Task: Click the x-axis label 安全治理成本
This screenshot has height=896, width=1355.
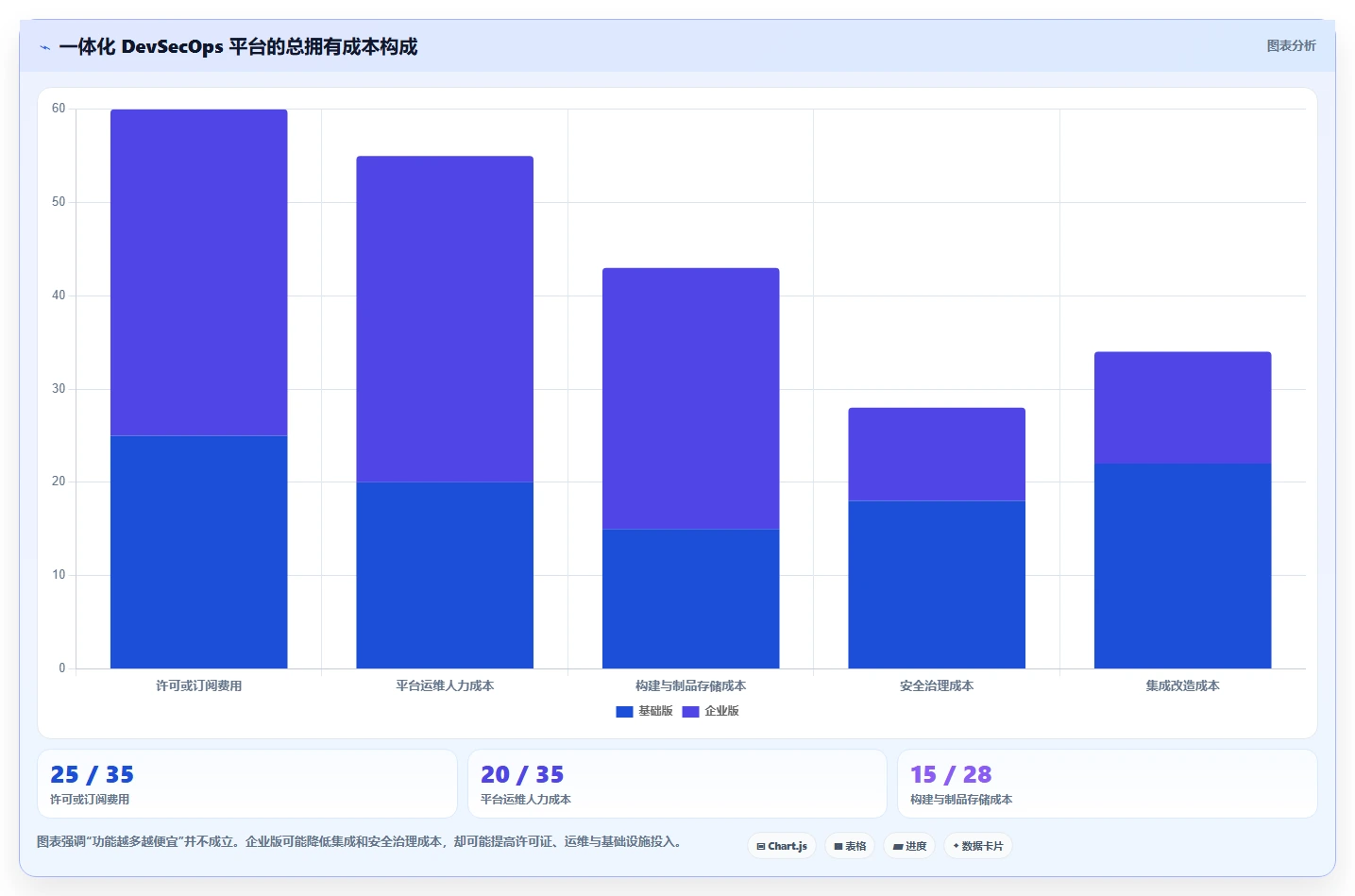Action: (x=937, y=685)
